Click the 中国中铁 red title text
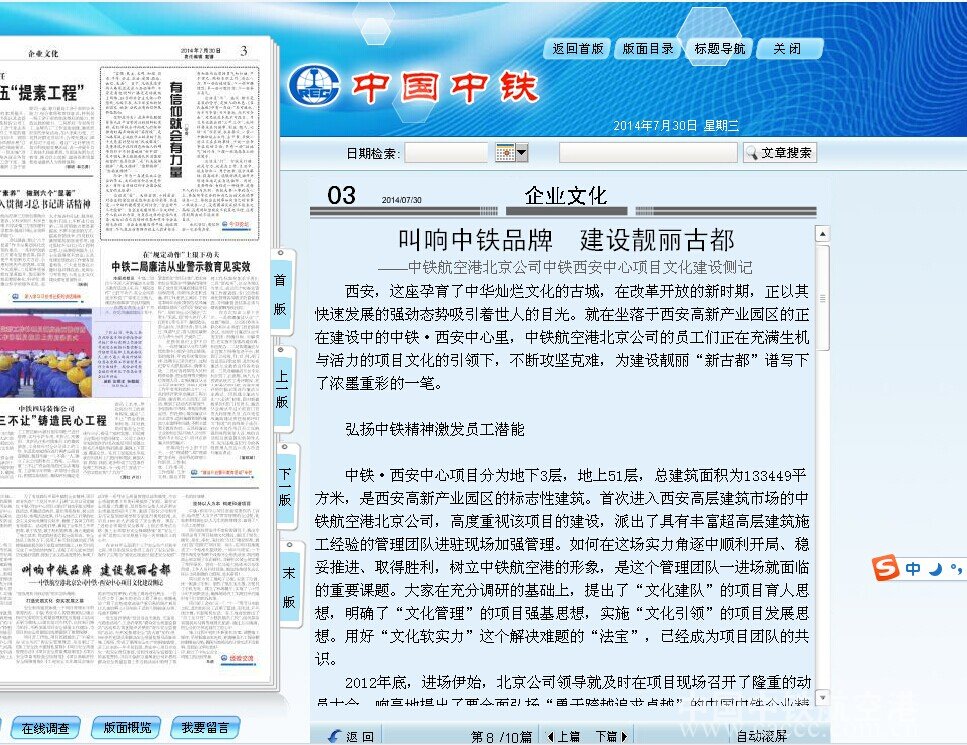Image resolution: width=967 pixels, height=745 pixels. coord(445,86)
